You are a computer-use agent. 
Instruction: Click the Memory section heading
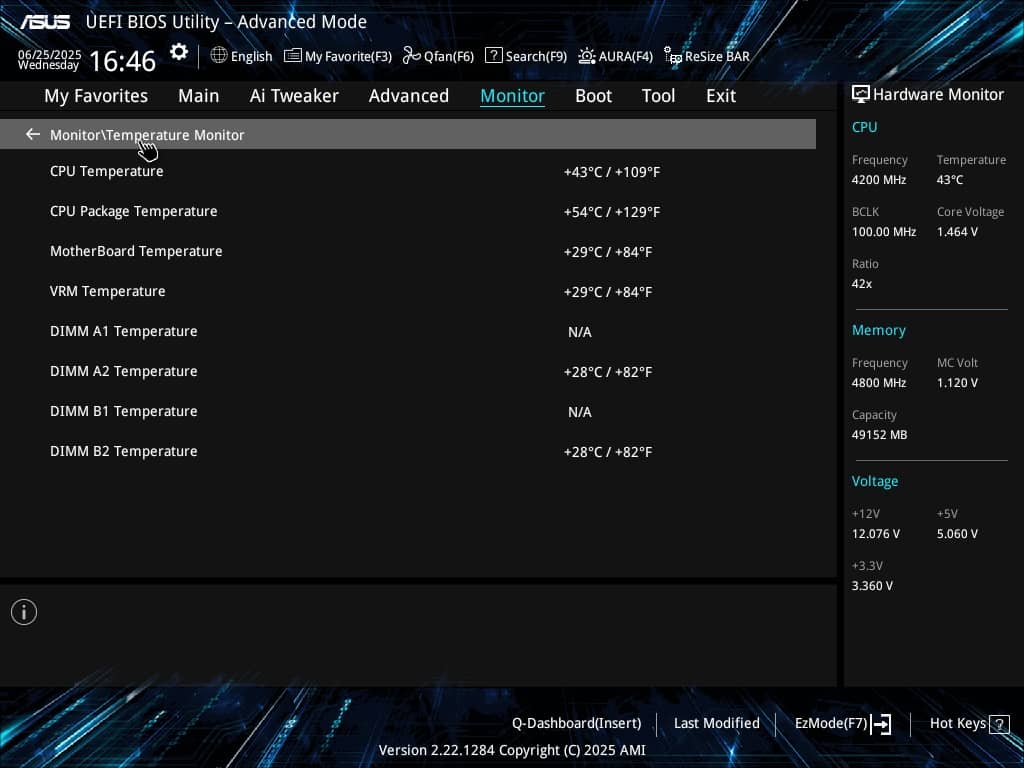pyautogui.click(x=878, y=330)
